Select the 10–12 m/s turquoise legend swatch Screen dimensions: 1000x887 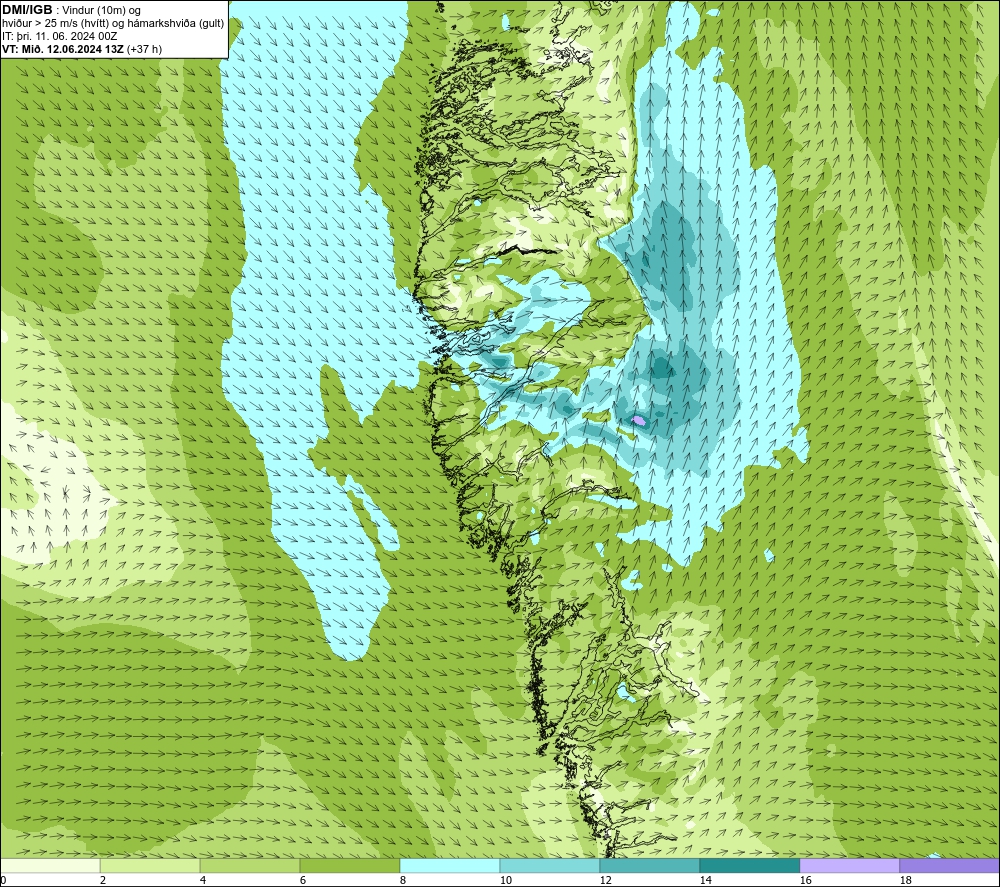(x=550, y=865)
